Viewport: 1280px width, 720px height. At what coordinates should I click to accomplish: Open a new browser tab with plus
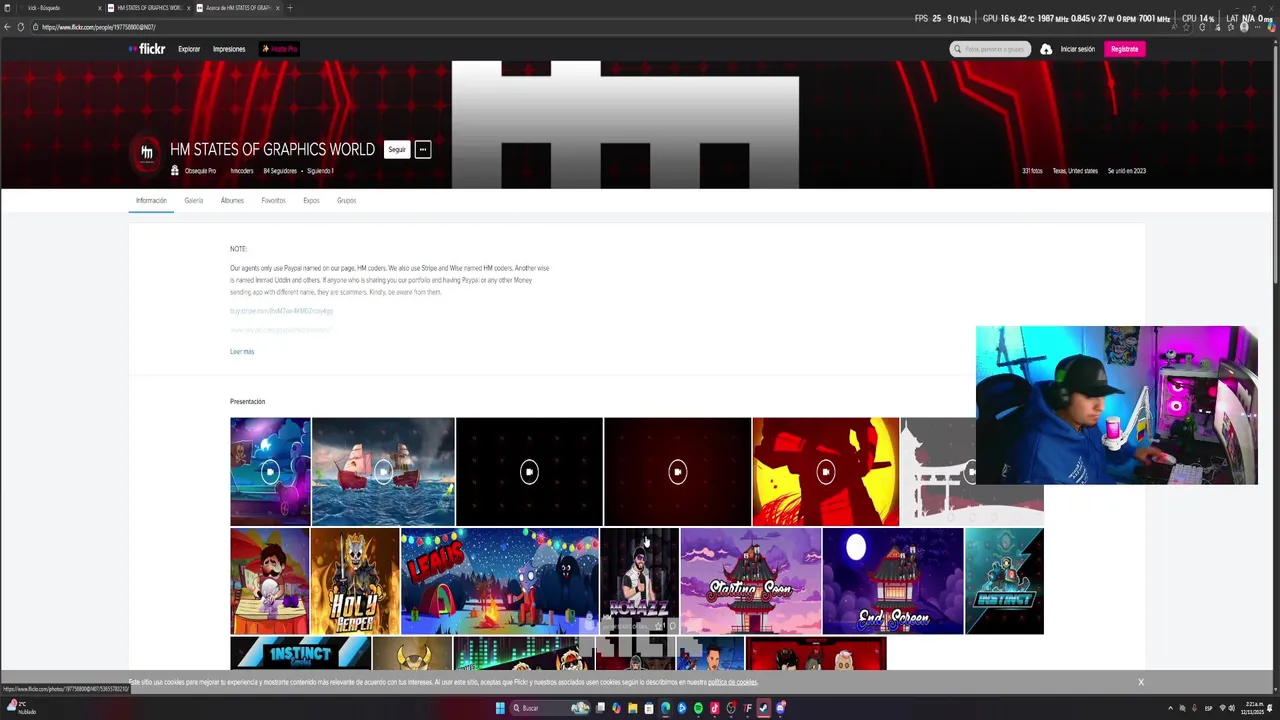click(290, 8)
